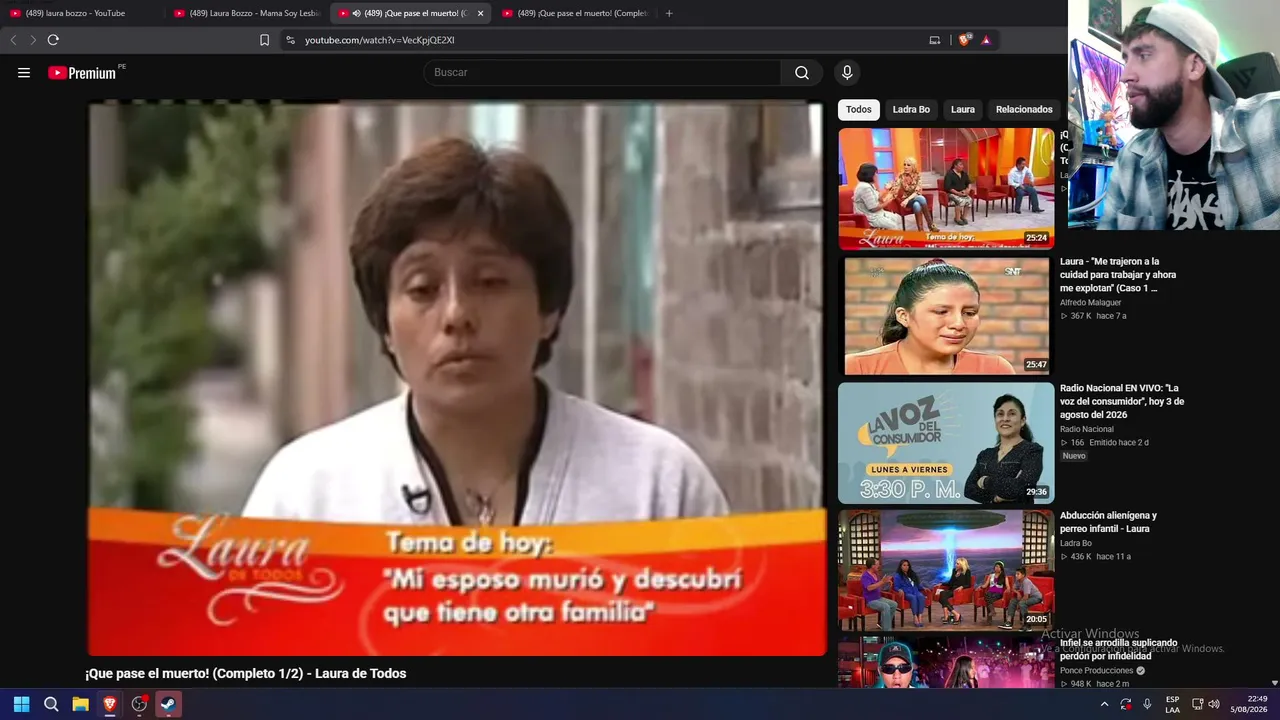The height and width of the screenshot is (720, 1280).
Task: Open 'Infiel se arrodilla suplicando' video title
Action: pyautogui.click(x=1119, y=649)
